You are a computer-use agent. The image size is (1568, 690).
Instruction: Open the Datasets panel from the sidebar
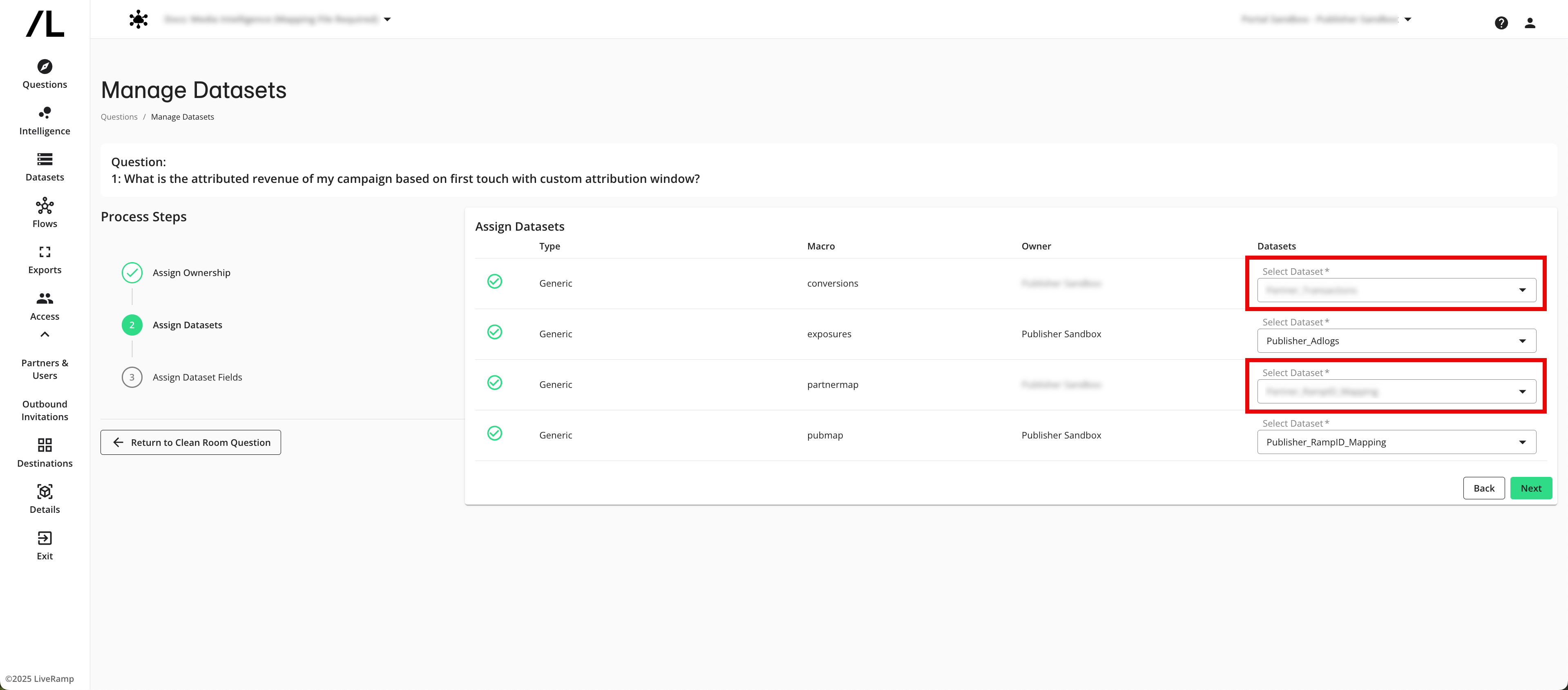pos(44,166)
